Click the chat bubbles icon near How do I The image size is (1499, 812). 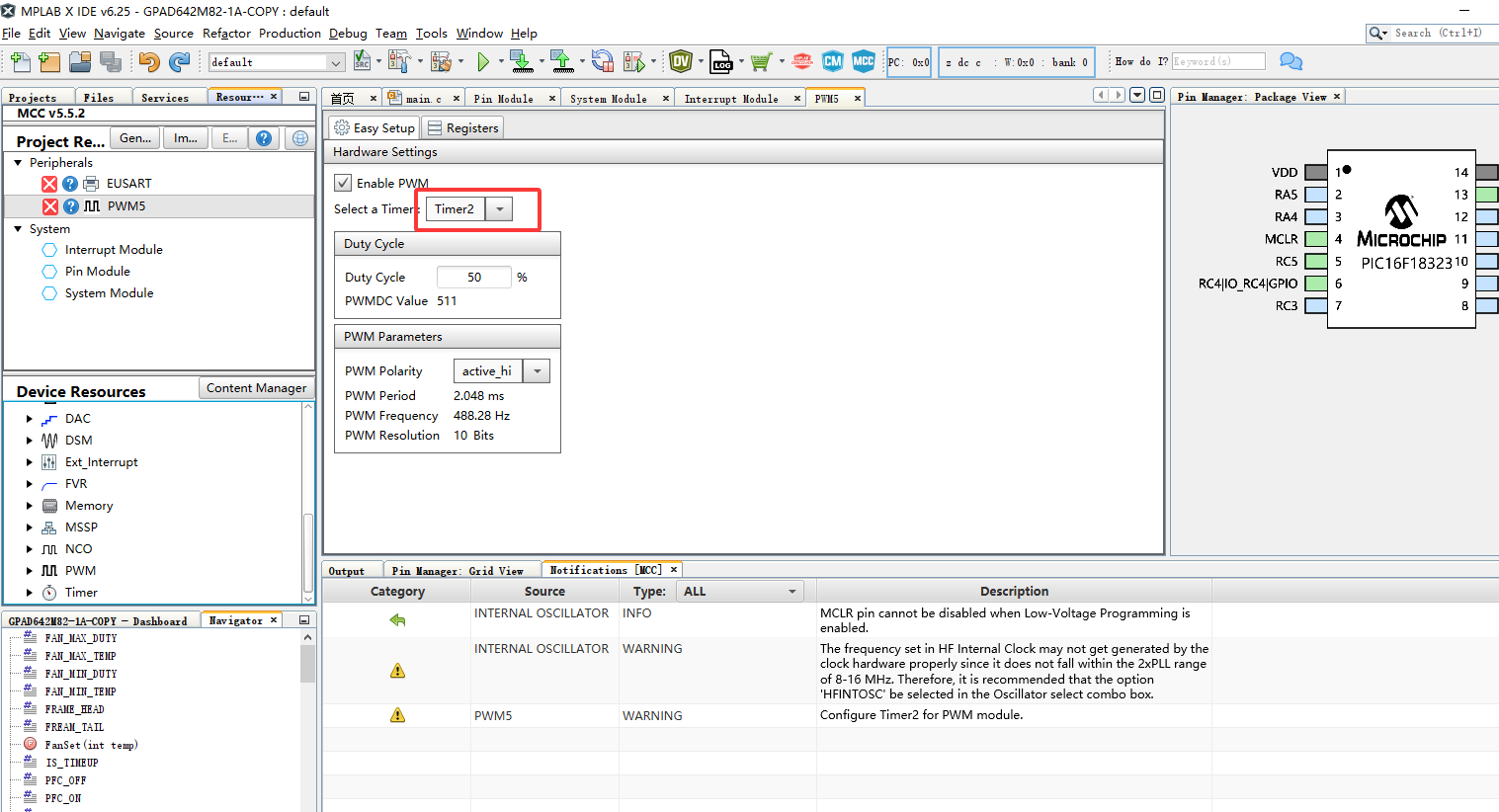point(1291,61)
